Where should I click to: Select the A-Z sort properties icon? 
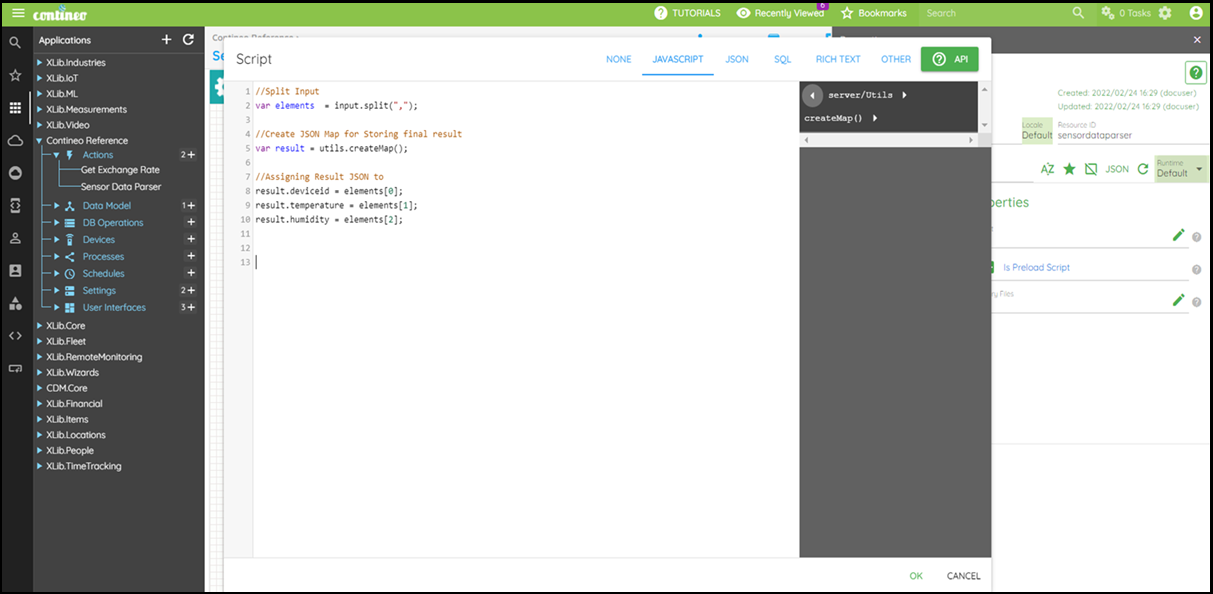coord(1048,169)
